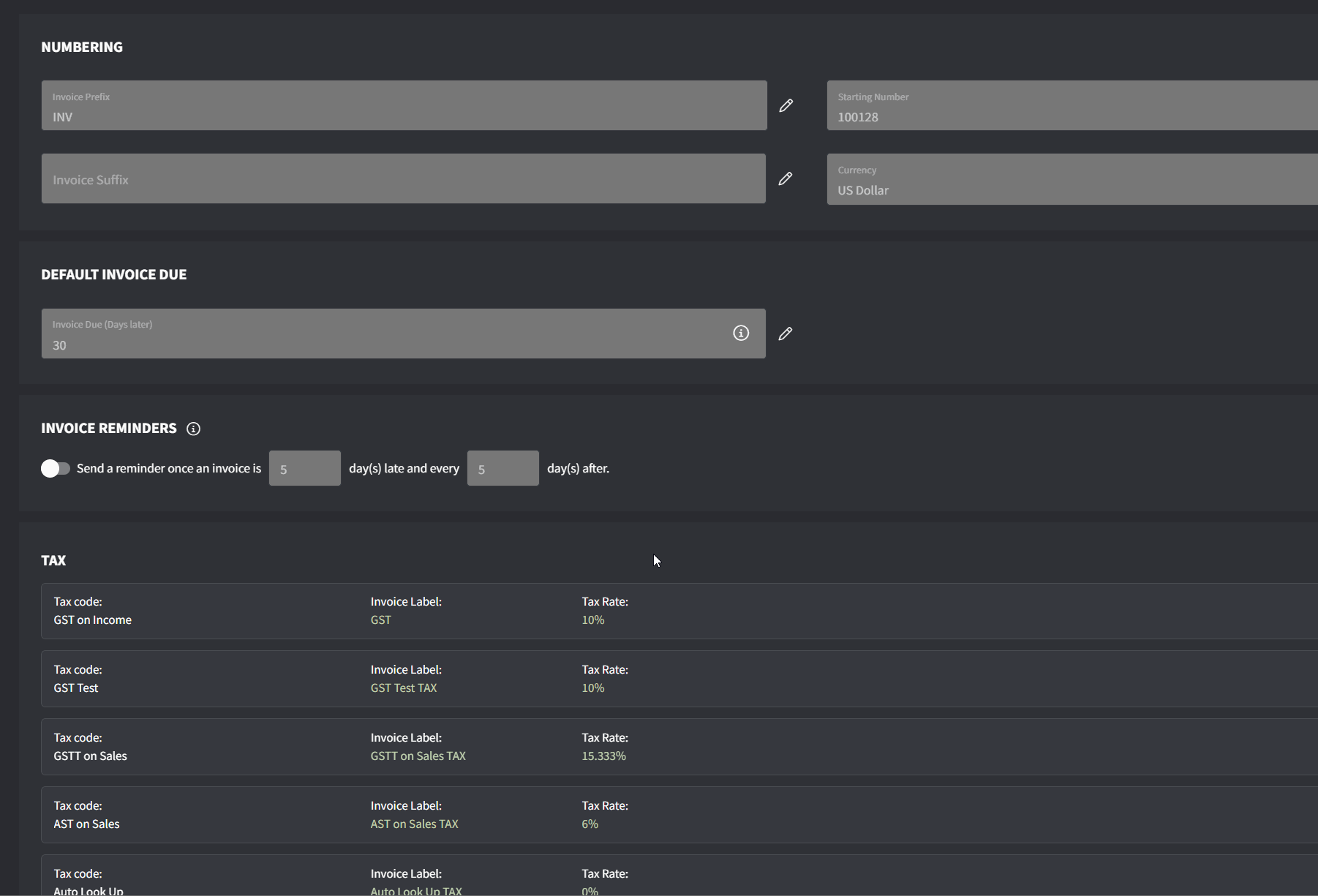Select the GST on Income tax row
Screen dimensions: 1318x896
293,611
